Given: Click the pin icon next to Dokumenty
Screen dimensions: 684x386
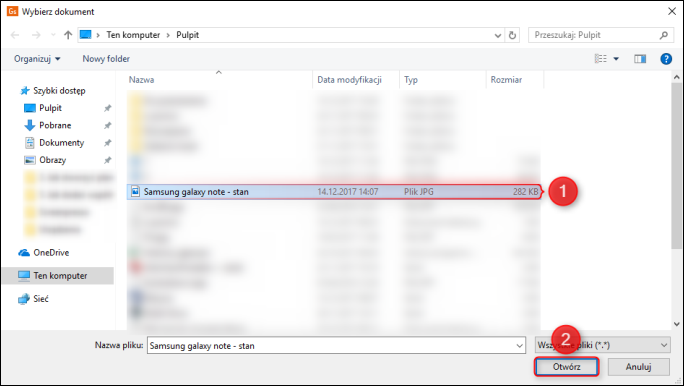Looking at the screenshot, I should [x=107, y=143].
